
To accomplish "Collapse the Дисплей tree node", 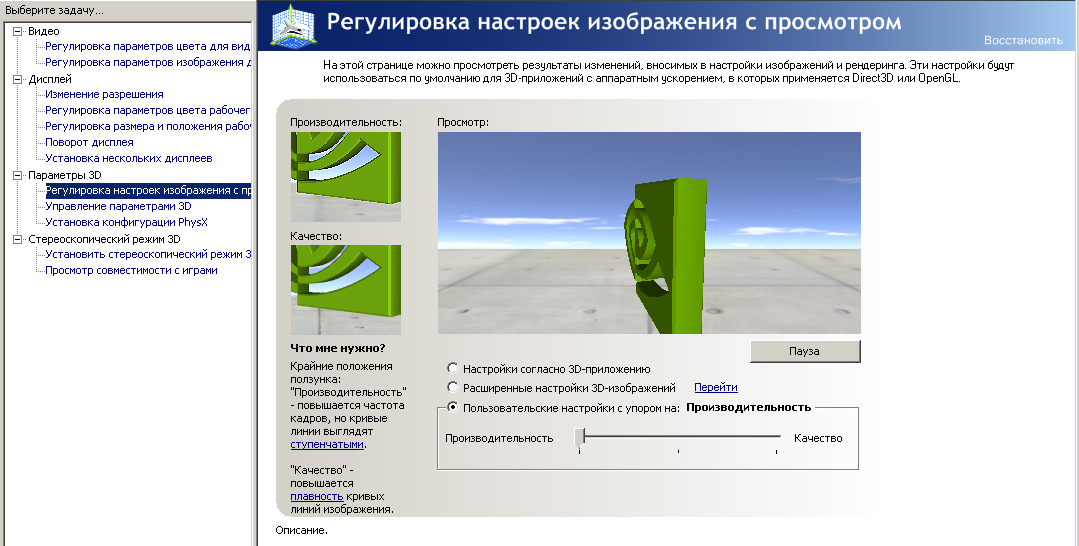I will pos(18,79).
